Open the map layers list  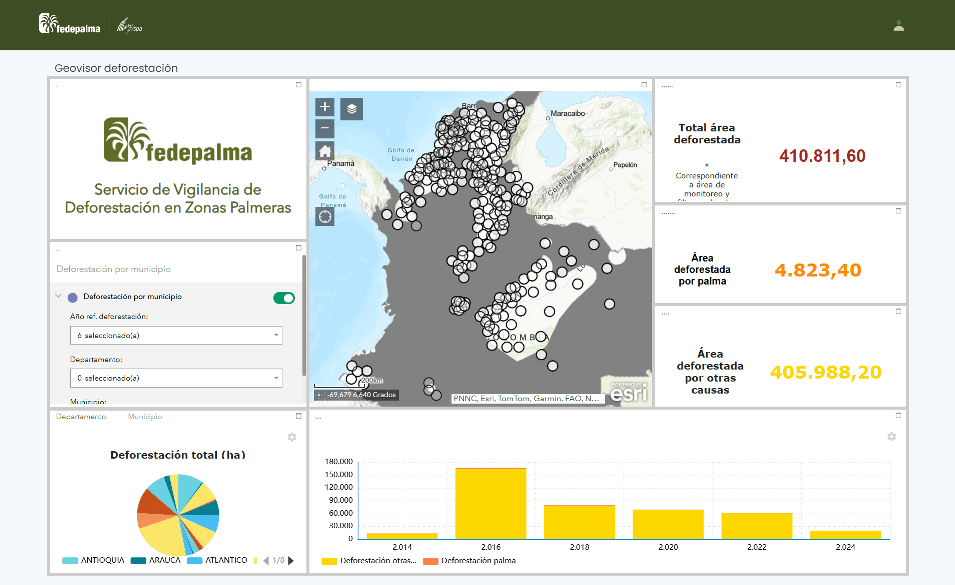point(352,108)
